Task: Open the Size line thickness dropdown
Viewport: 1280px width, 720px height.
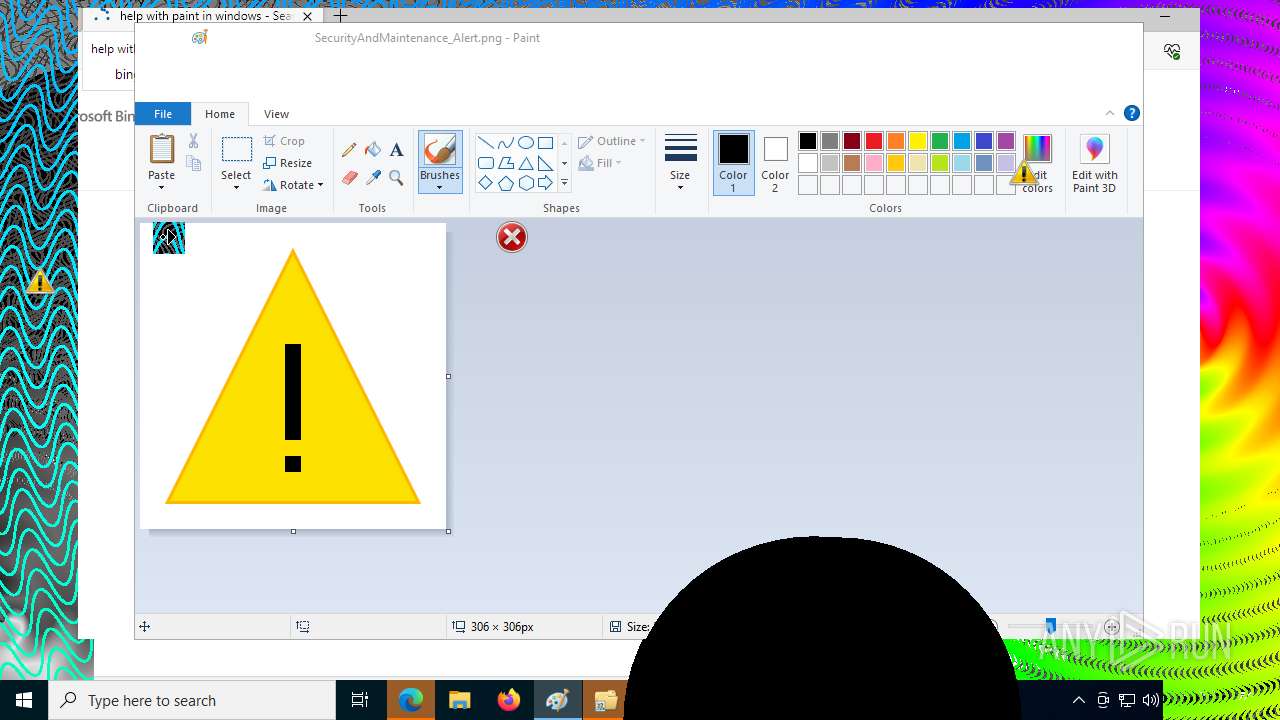Action: (x=680, y=162)
